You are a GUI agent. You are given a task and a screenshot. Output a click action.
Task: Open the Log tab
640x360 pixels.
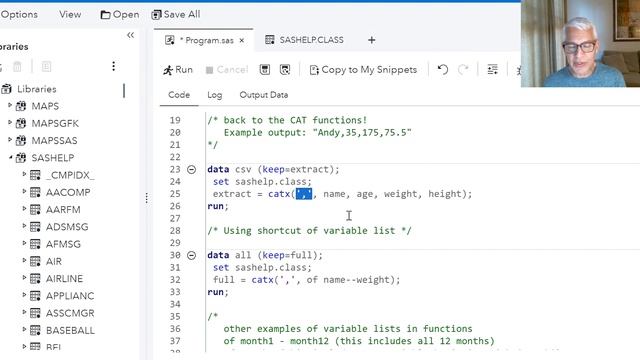(215, 95)
